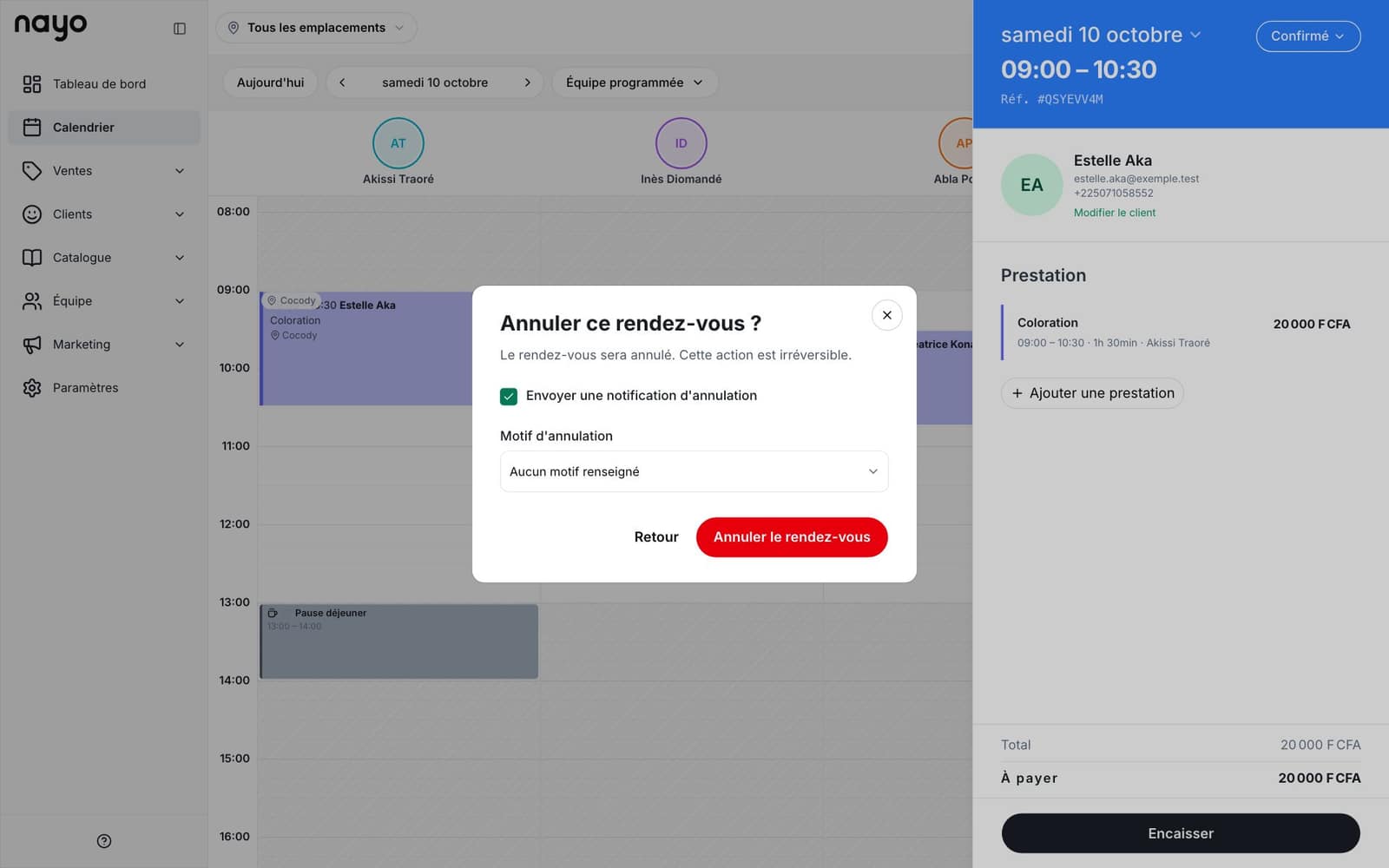Click the Retour button
Image resolution: width=1389 pixels, height=868 pixels.
click(x=656, y=537)
